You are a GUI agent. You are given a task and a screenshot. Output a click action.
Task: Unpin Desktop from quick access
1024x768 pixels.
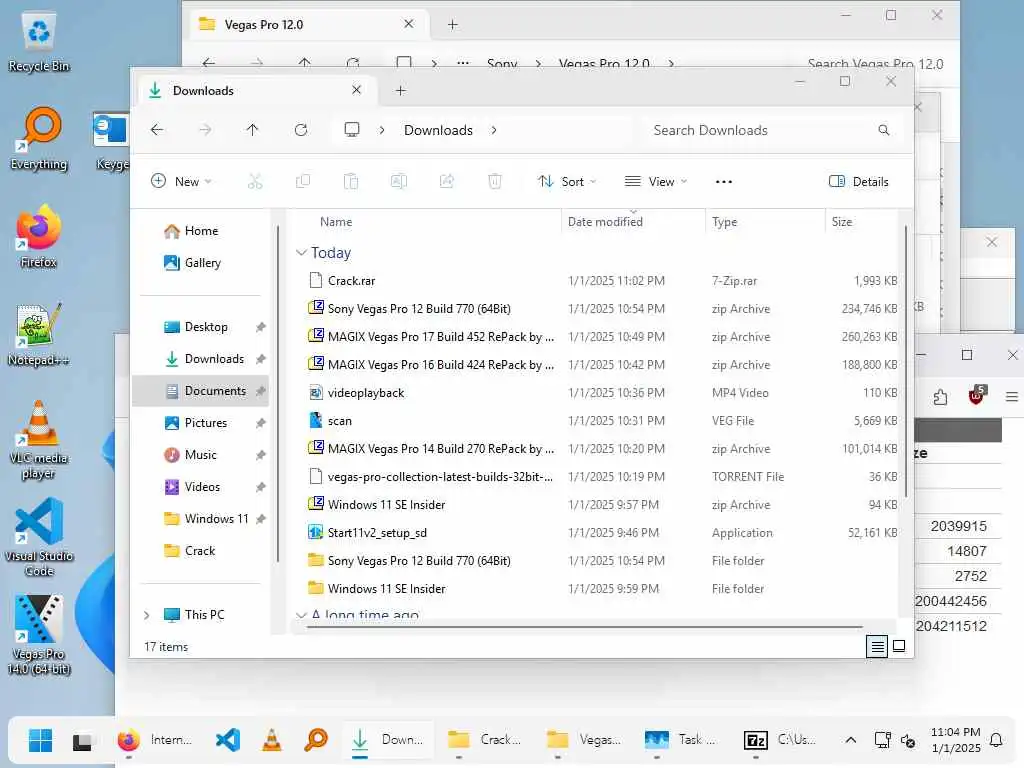261,327
